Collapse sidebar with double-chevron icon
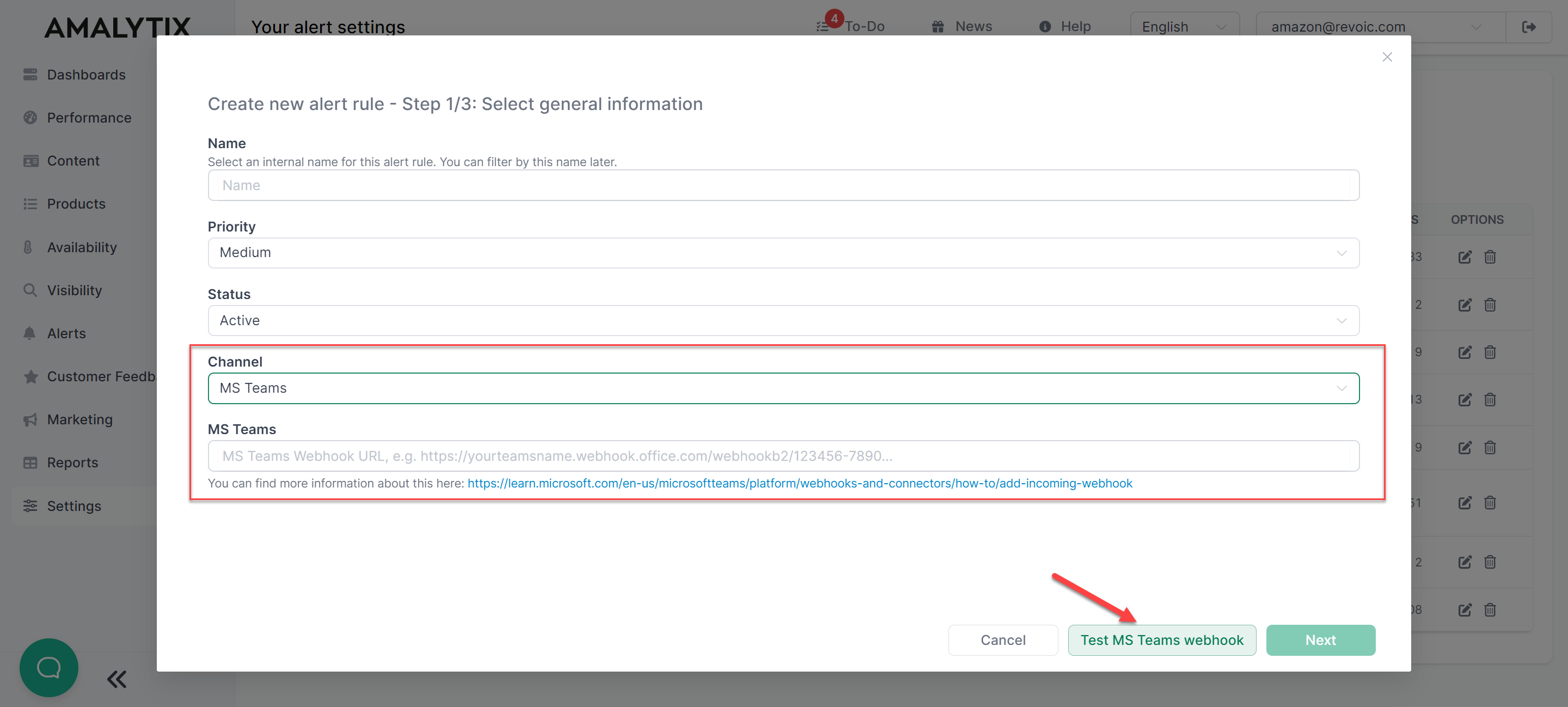The width and height of the screenshot is (1568, 707). tap(117, 679)
